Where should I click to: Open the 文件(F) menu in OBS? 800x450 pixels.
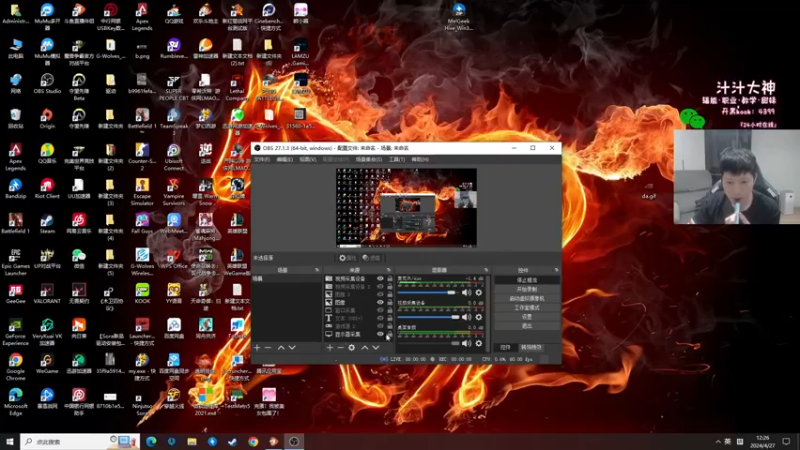click(x=262, y=159)
